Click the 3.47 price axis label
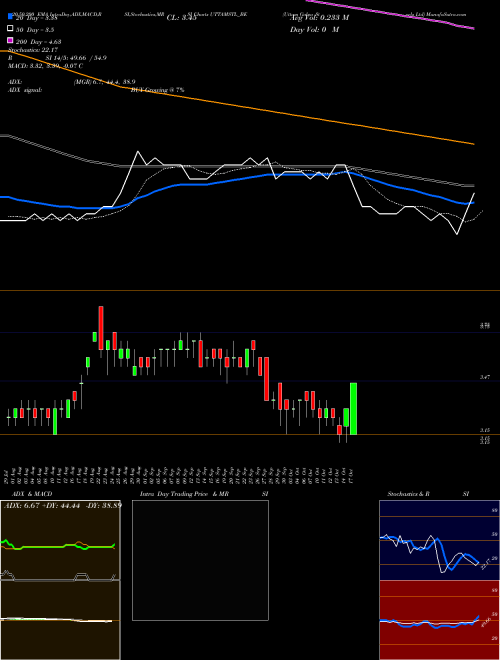Screen dimensions: 500x660 [x=485, y=378]
